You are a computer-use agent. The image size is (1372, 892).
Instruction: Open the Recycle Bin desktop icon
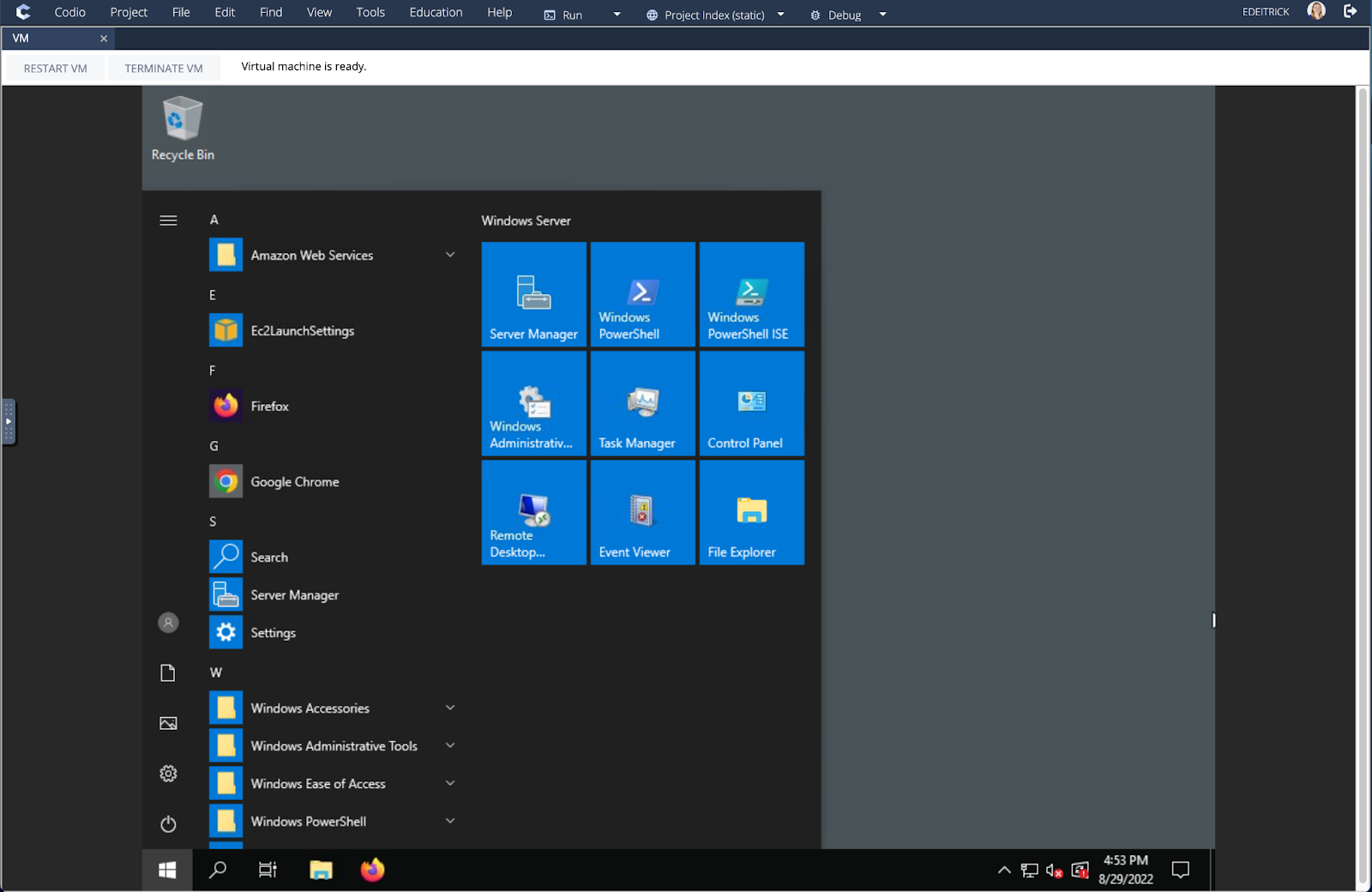click(183, 129)
